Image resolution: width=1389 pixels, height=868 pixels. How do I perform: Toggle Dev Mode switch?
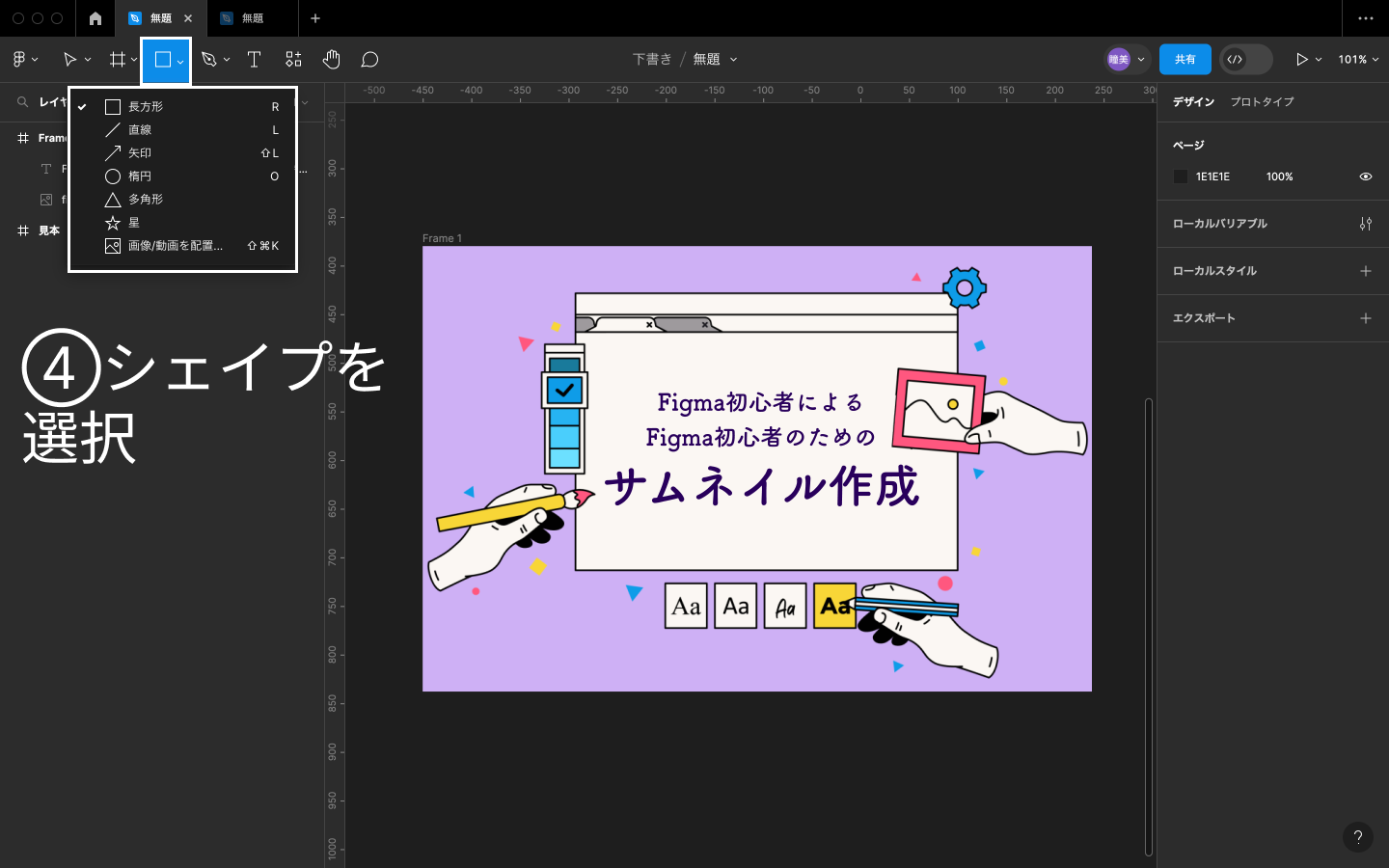(x=1245, y=60)
